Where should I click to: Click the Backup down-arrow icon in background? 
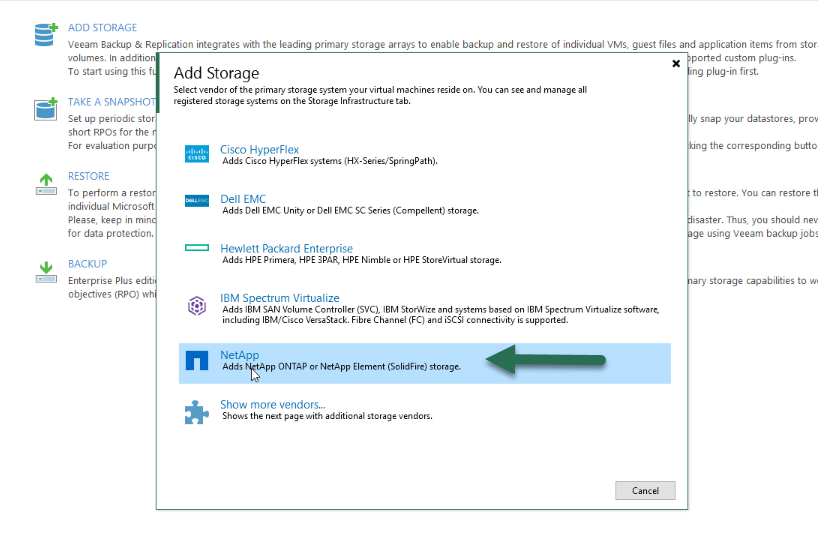pyautogui.click(x=46, y=272)
